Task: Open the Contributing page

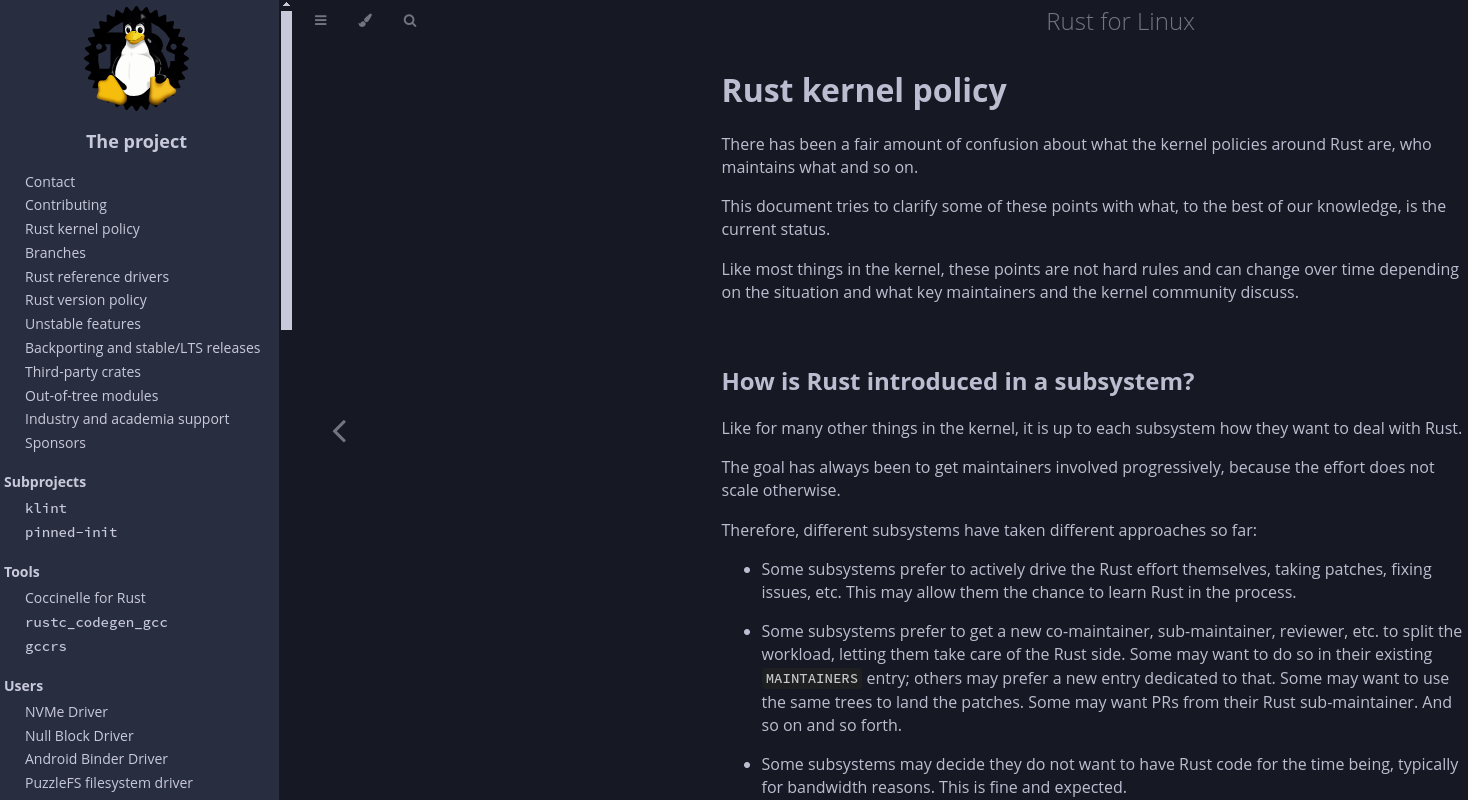Action: coord(66,205)
